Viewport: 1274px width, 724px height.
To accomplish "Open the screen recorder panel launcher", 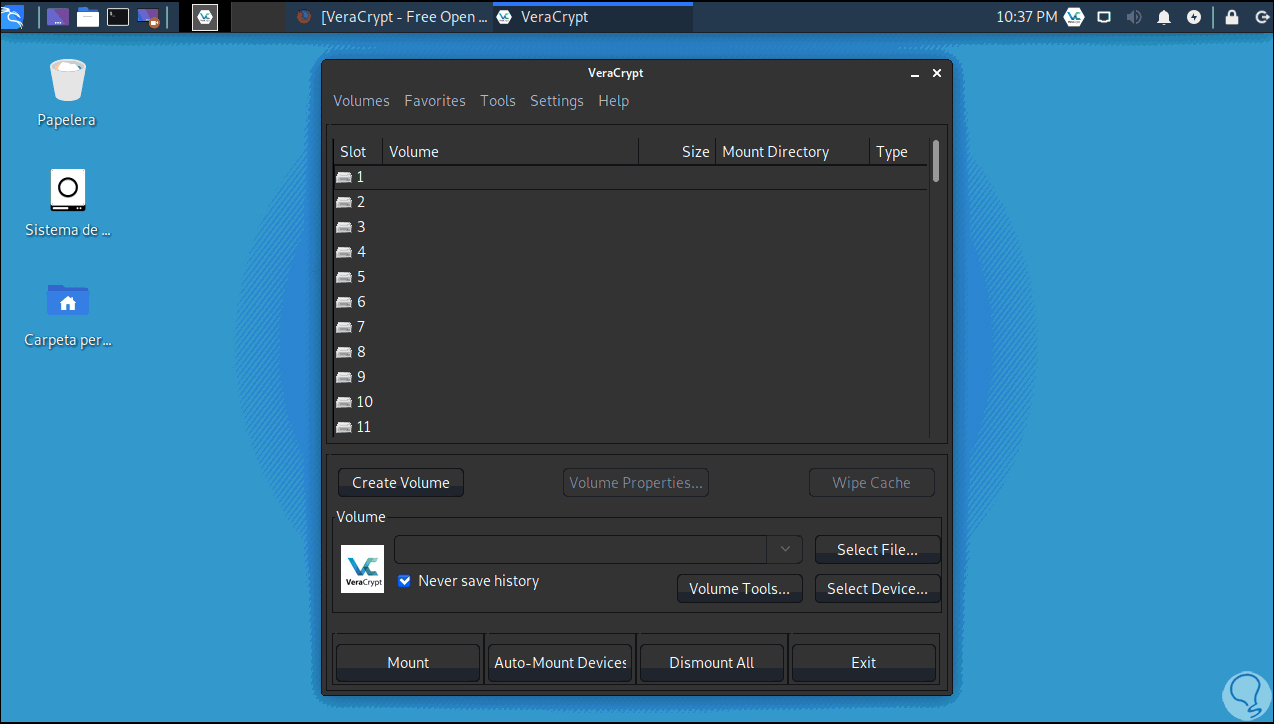I will pos(148,17).
